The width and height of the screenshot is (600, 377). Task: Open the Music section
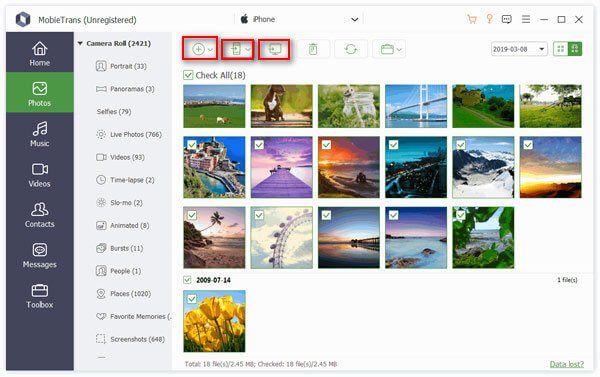[40, 134]
